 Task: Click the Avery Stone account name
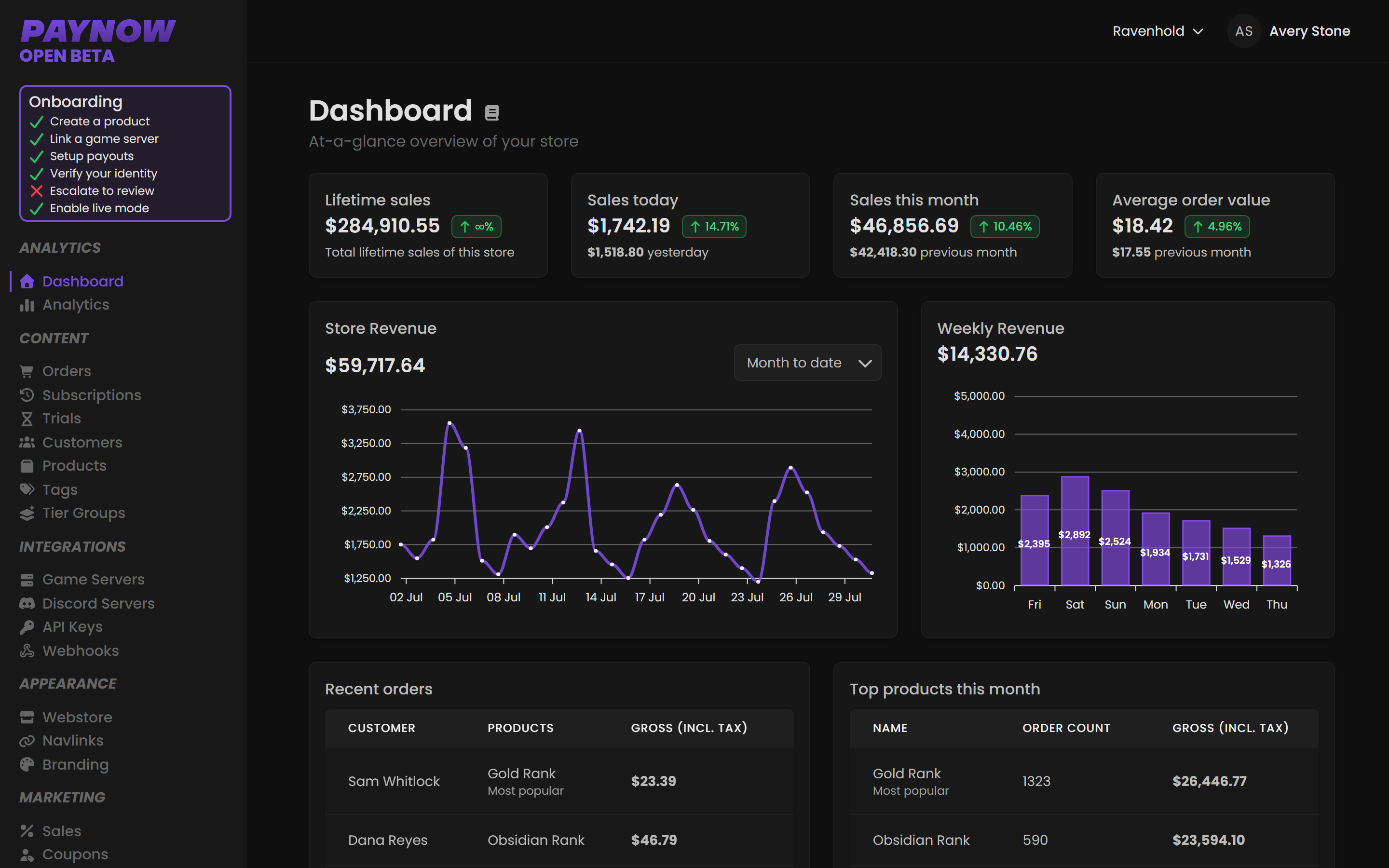coord(1309,31)
